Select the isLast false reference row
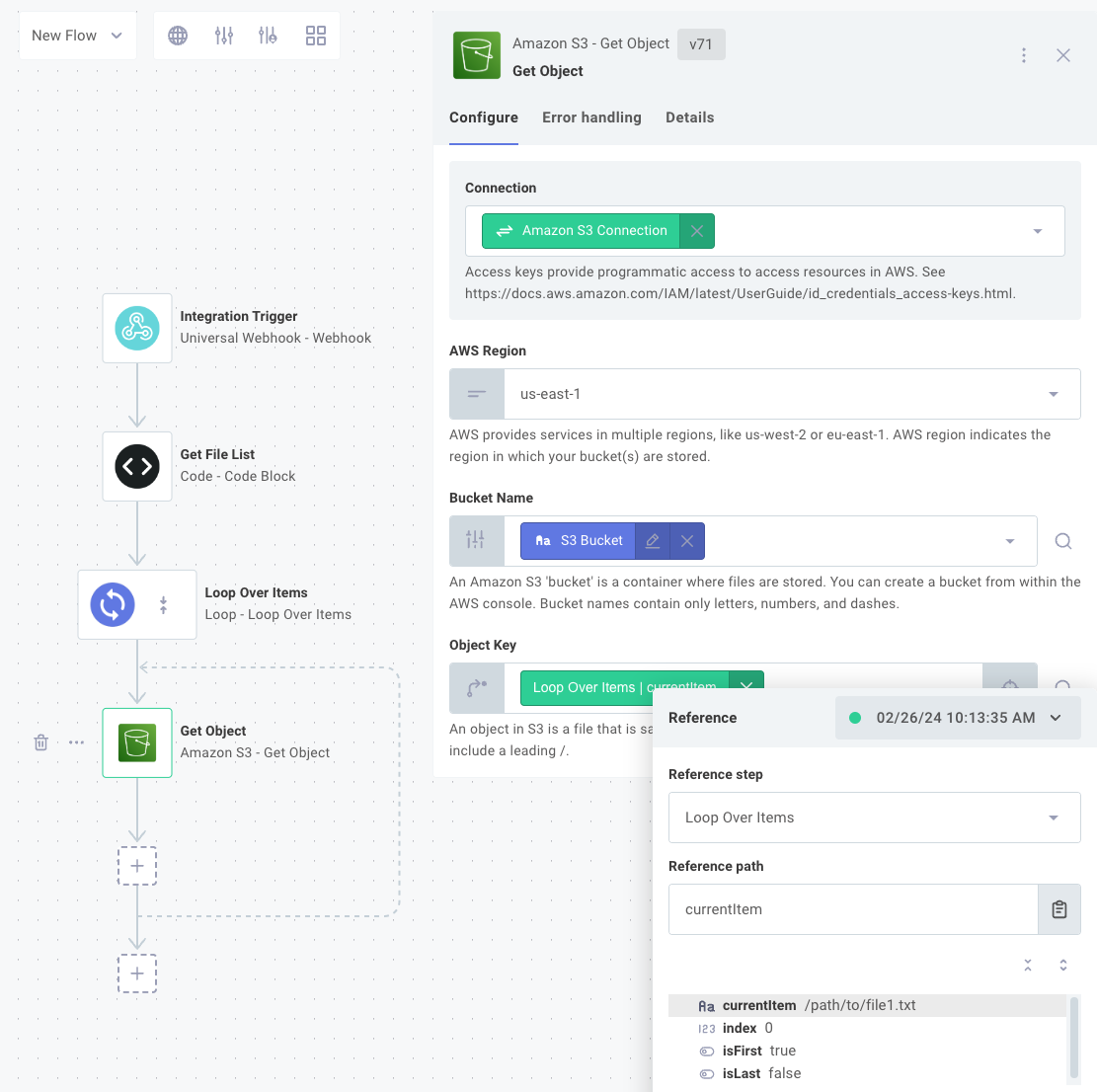The image size is (1097, 1092). tap(868, 1073)
